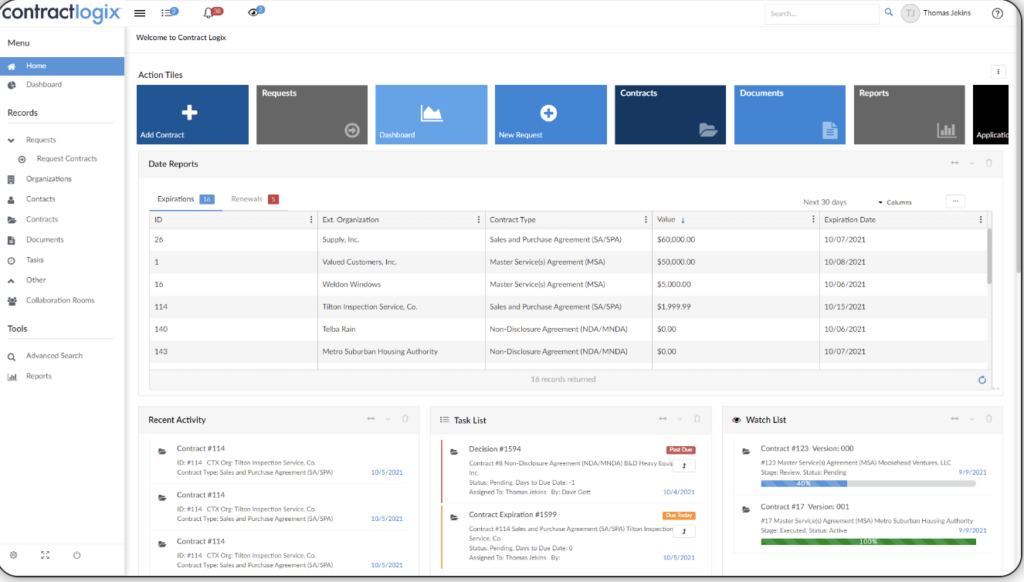Open the ID column menu

coord(311,220)
